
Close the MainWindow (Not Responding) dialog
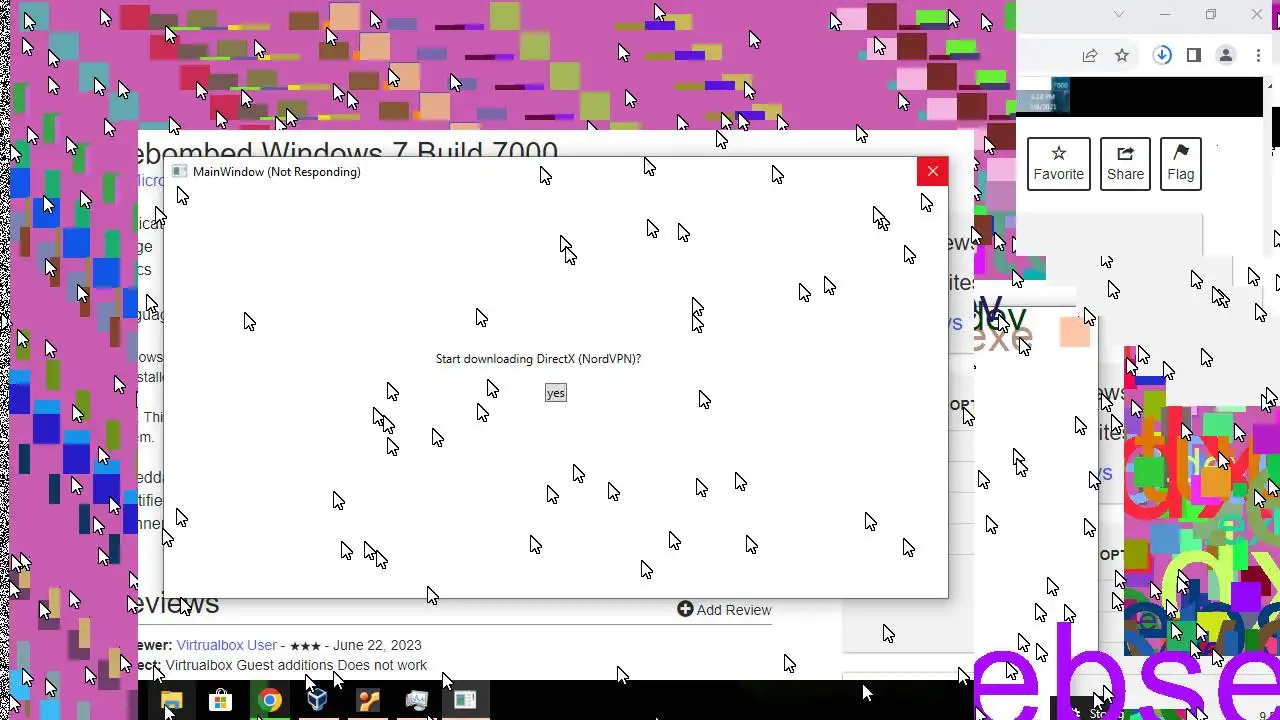932,171
